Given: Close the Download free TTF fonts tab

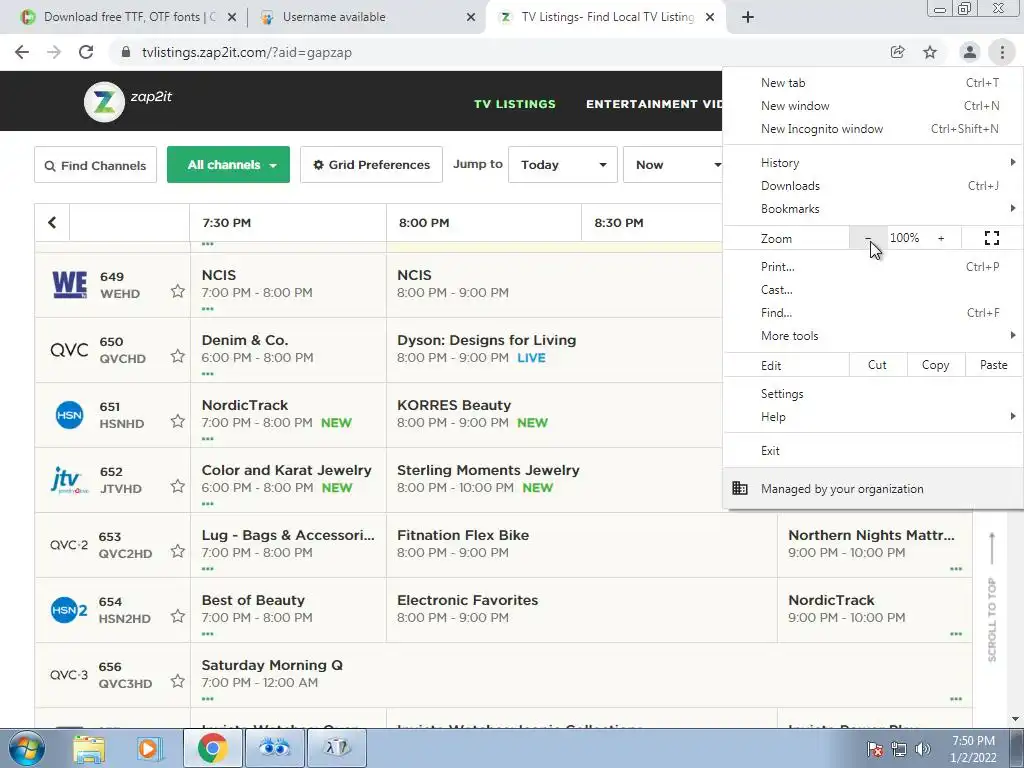Looking at the screenshot, I should 232,18.
